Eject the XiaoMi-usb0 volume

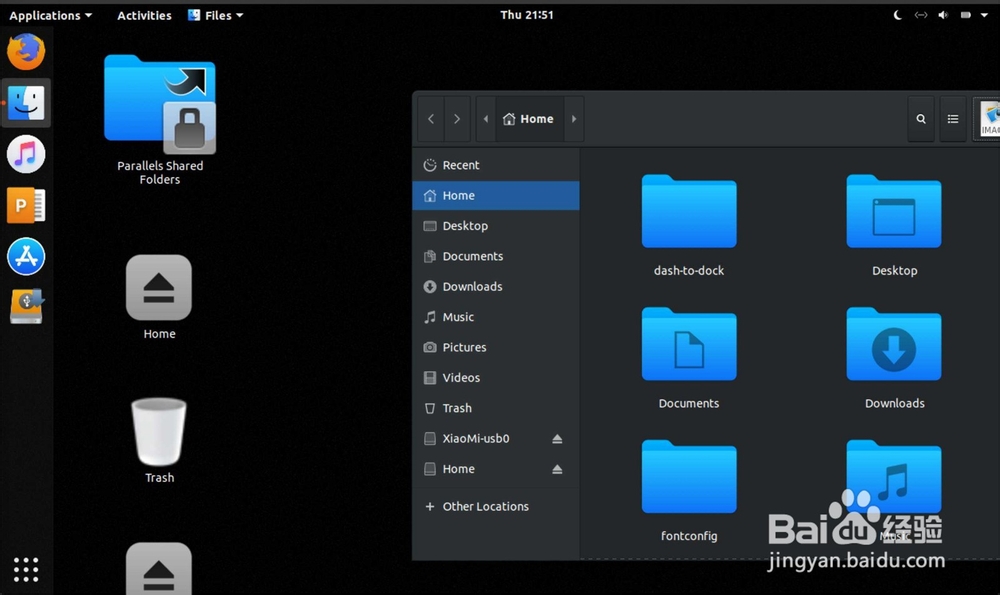point(557,439)
